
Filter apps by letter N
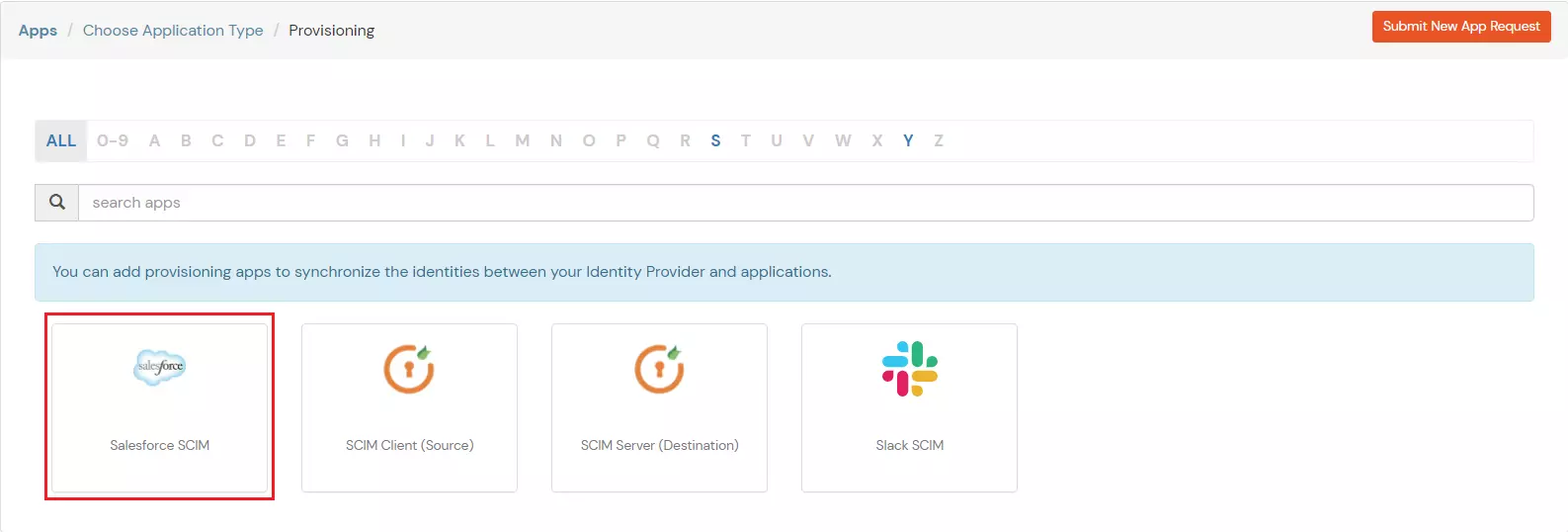(556, 140)
